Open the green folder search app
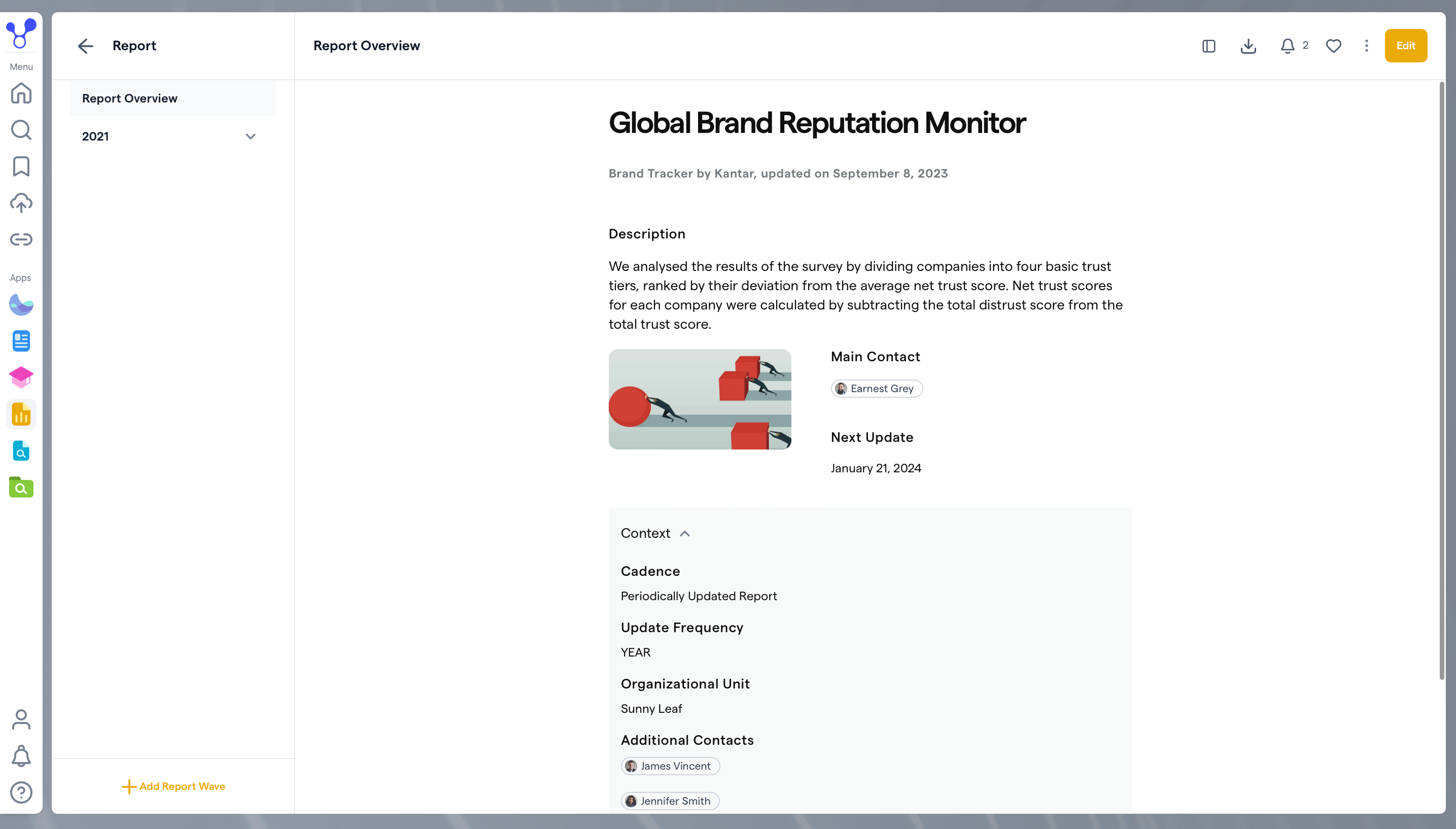The image size is (1456, 829). (21, 488)
